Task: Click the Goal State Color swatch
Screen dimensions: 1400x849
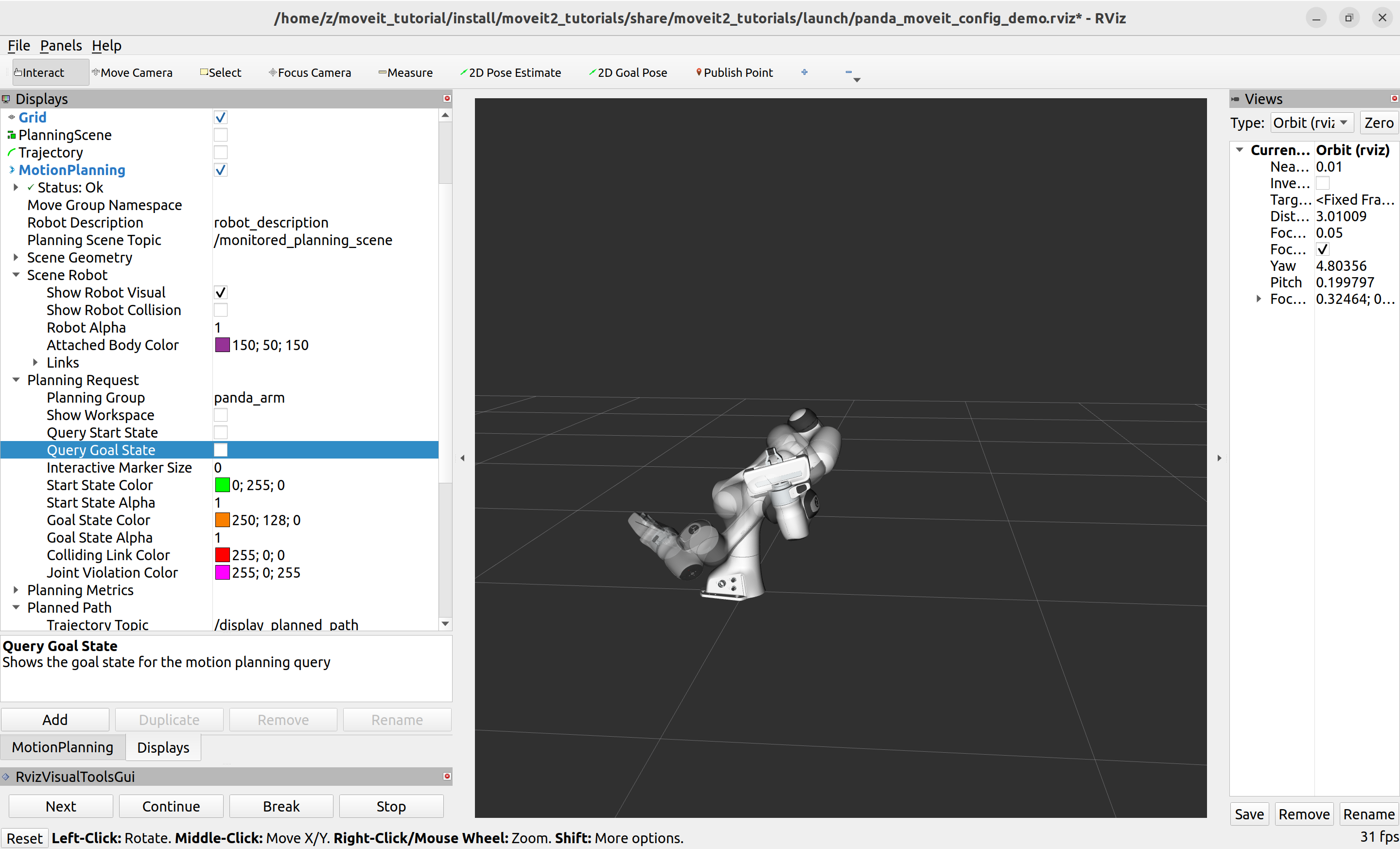Action: [222, 520]
